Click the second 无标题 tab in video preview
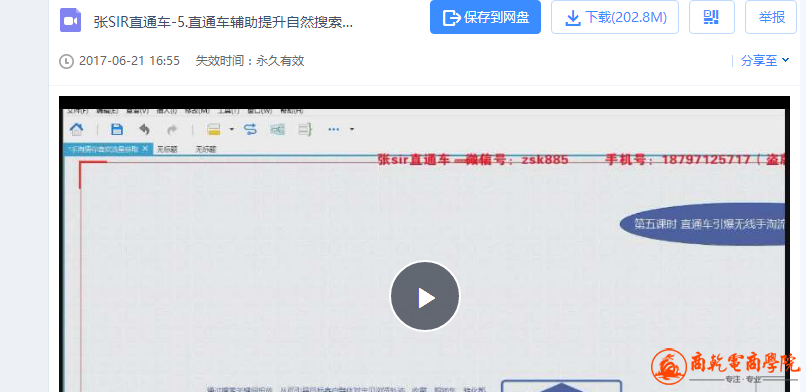The width and height of the screenshot is (806, 392). coord(206,150)
